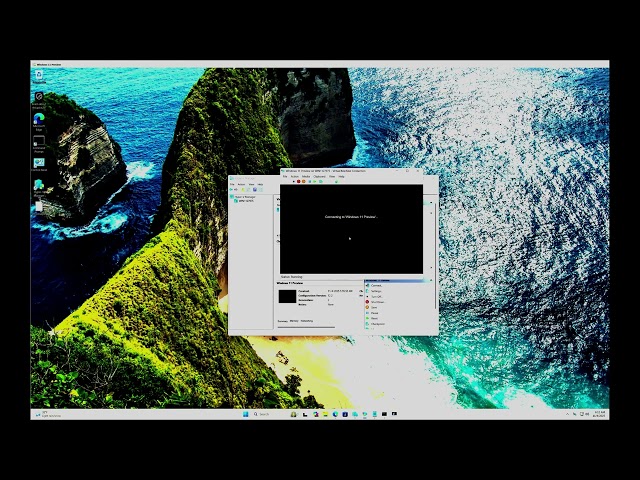Open the File menu in Hyper-V Manager
This screenshot has width=640, height=480.
pyautogui.click(x=232, y=184)
